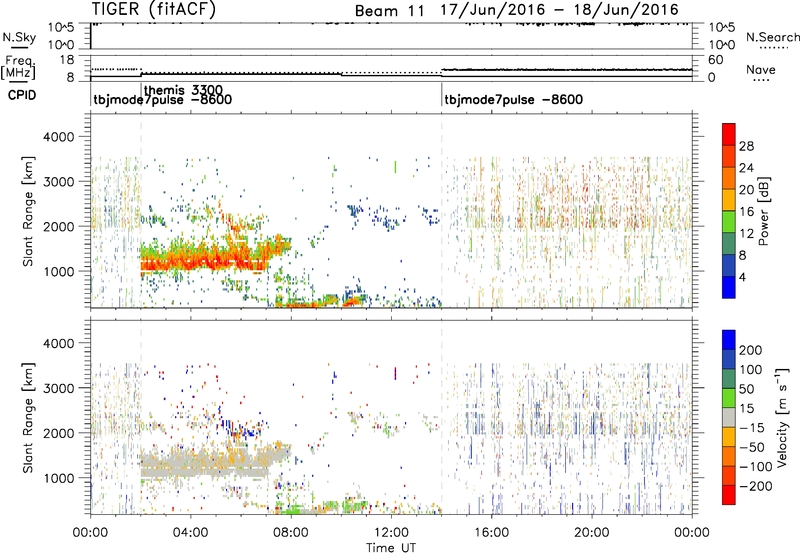This screenshot has height=554, width=800.
Task: Click the Time UT axis title
Action: 391,547
